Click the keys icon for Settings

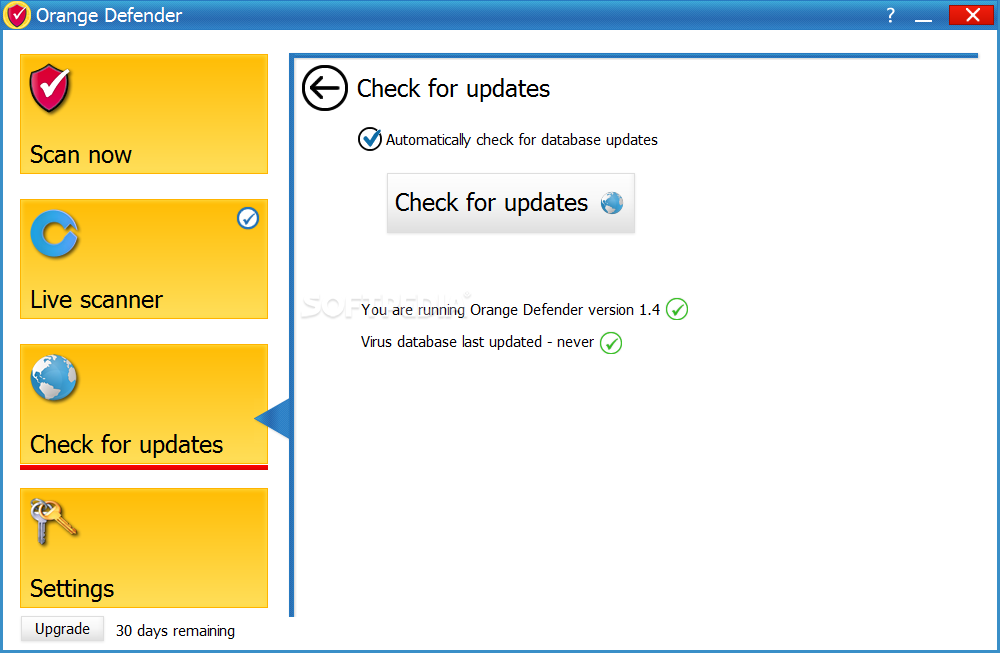click(53, 522)
